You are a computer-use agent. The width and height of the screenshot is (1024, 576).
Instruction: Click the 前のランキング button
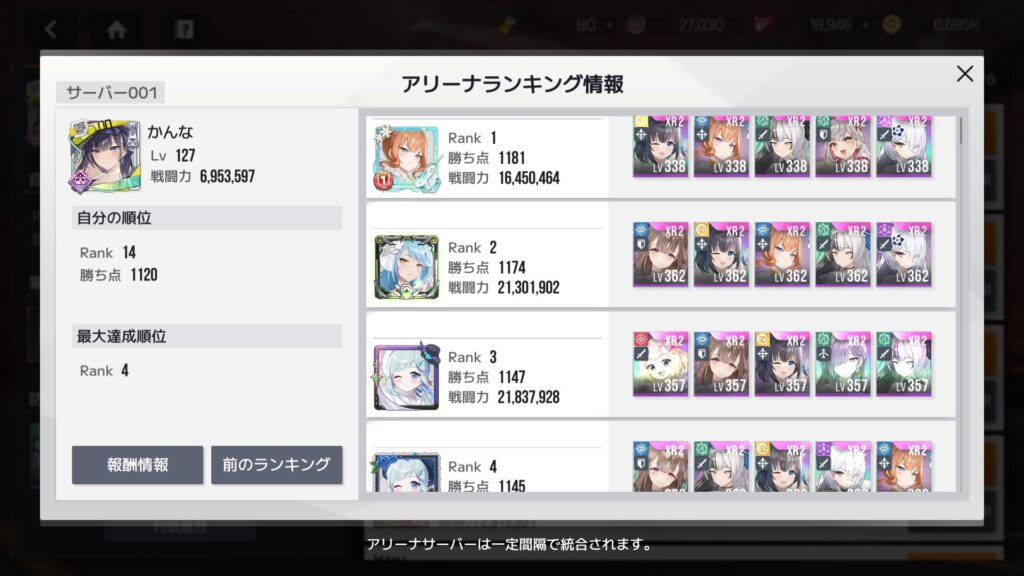[x=276, y=465]
